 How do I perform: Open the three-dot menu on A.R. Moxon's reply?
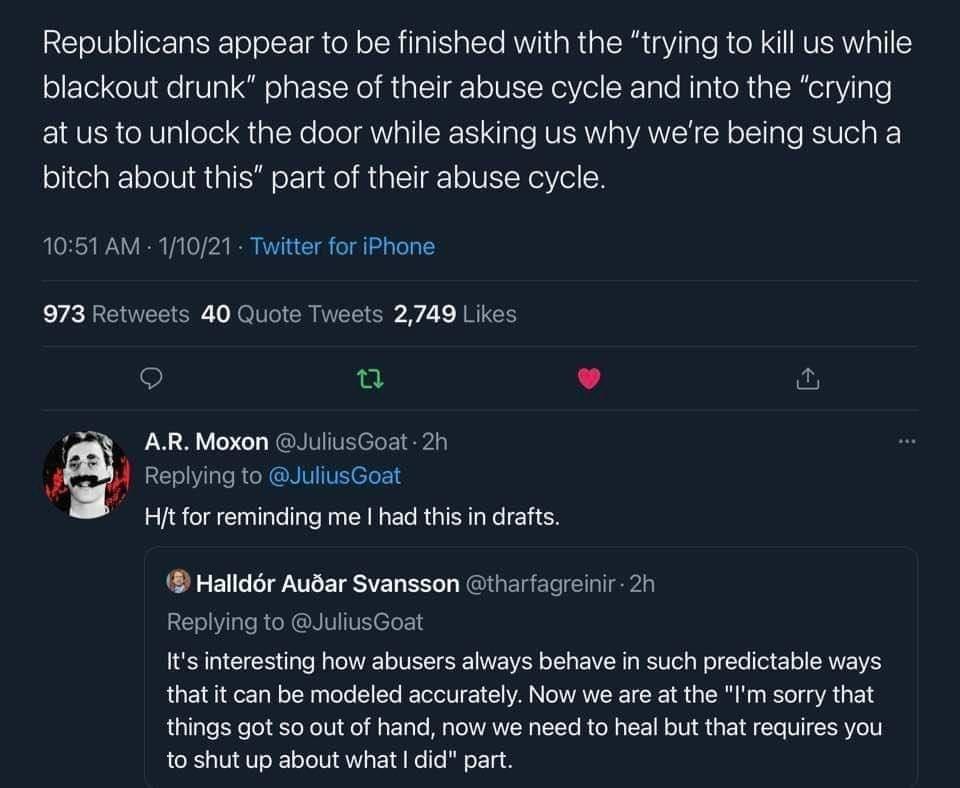tap(907, 441)
